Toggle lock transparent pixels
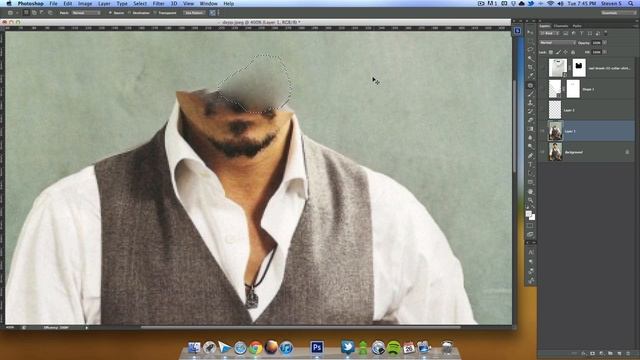 click(551, 52)
